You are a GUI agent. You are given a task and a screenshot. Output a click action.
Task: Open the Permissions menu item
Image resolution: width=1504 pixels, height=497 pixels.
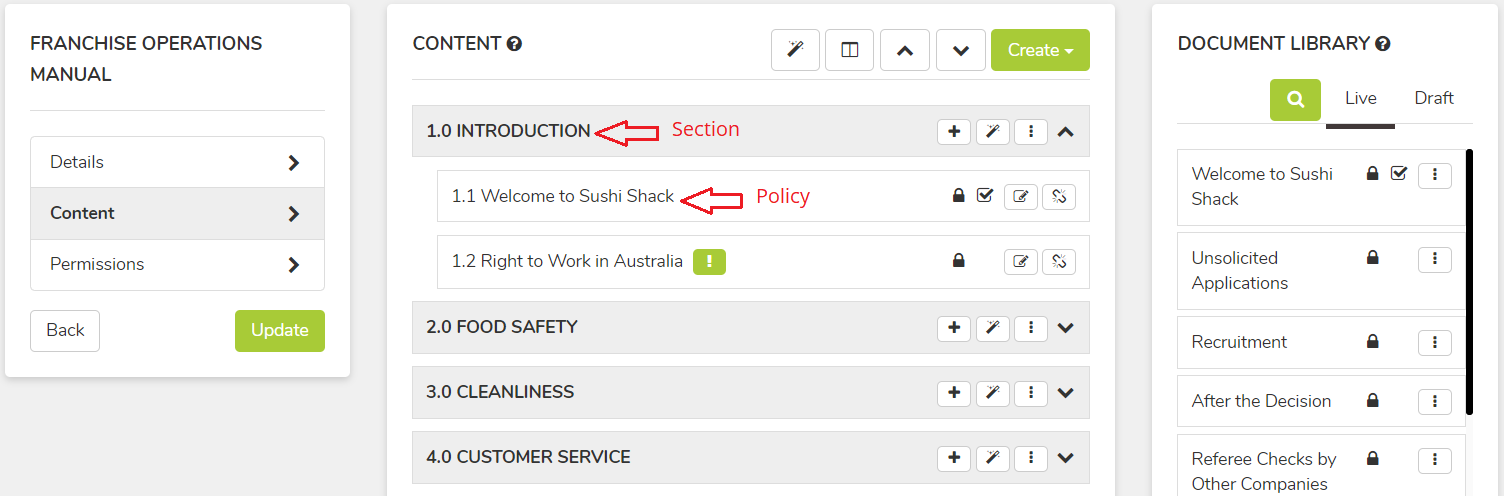pos(177,264)
